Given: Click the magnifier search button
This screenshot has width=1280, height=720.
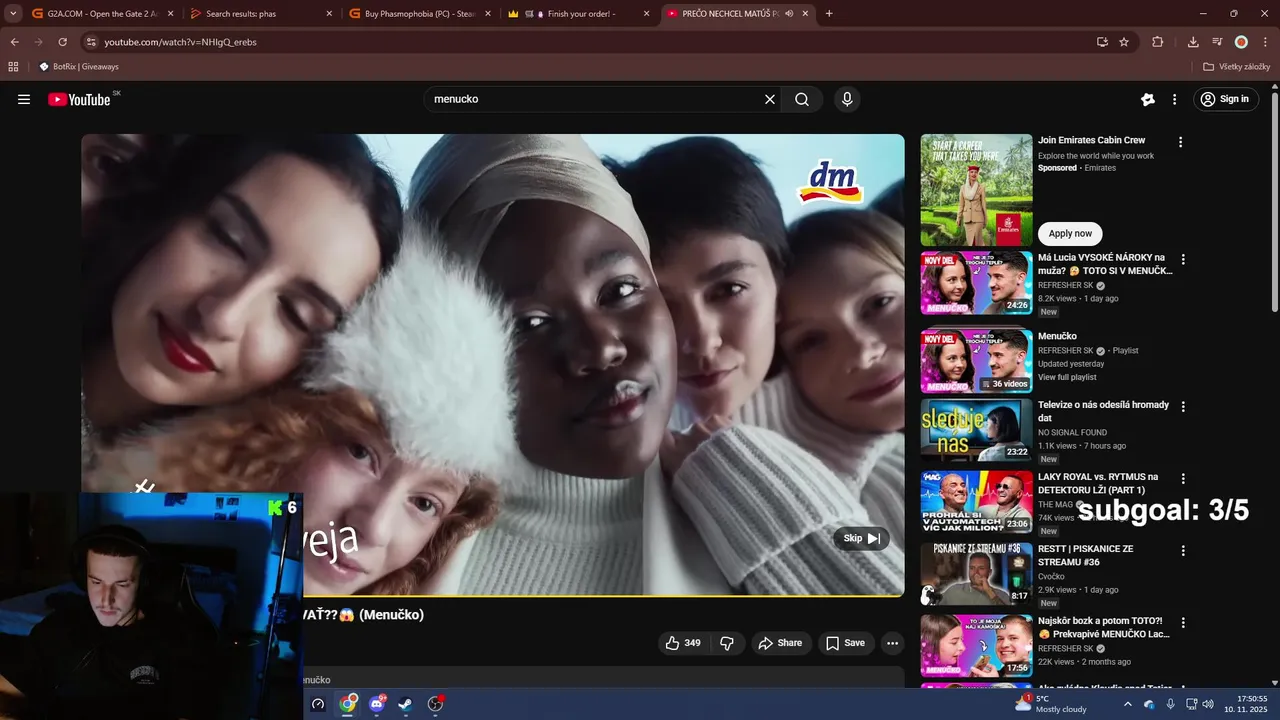Looking at the screenshot, I should (802, 99).
